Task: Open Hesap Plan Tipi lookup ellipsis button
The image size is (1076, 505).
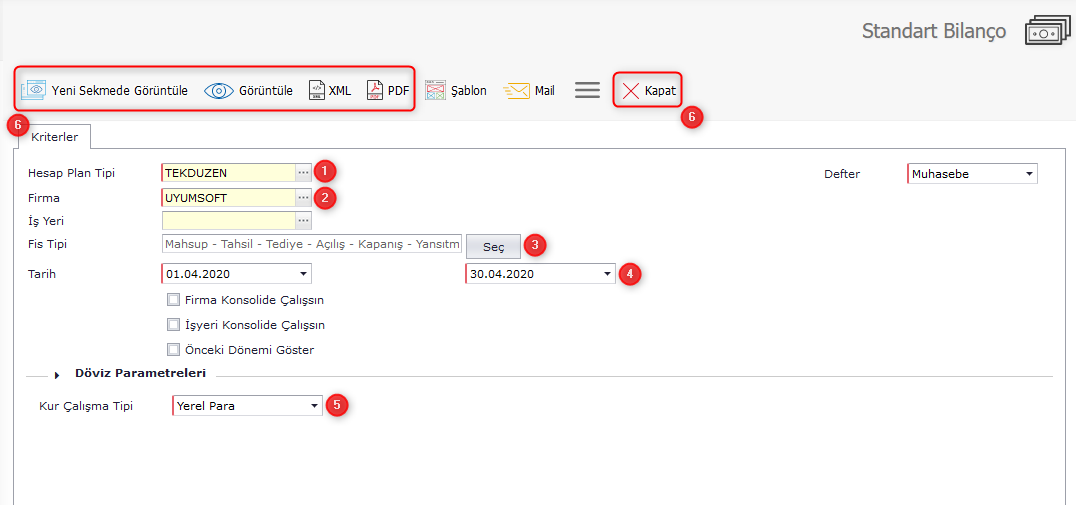Action: (x=303, y=173)
